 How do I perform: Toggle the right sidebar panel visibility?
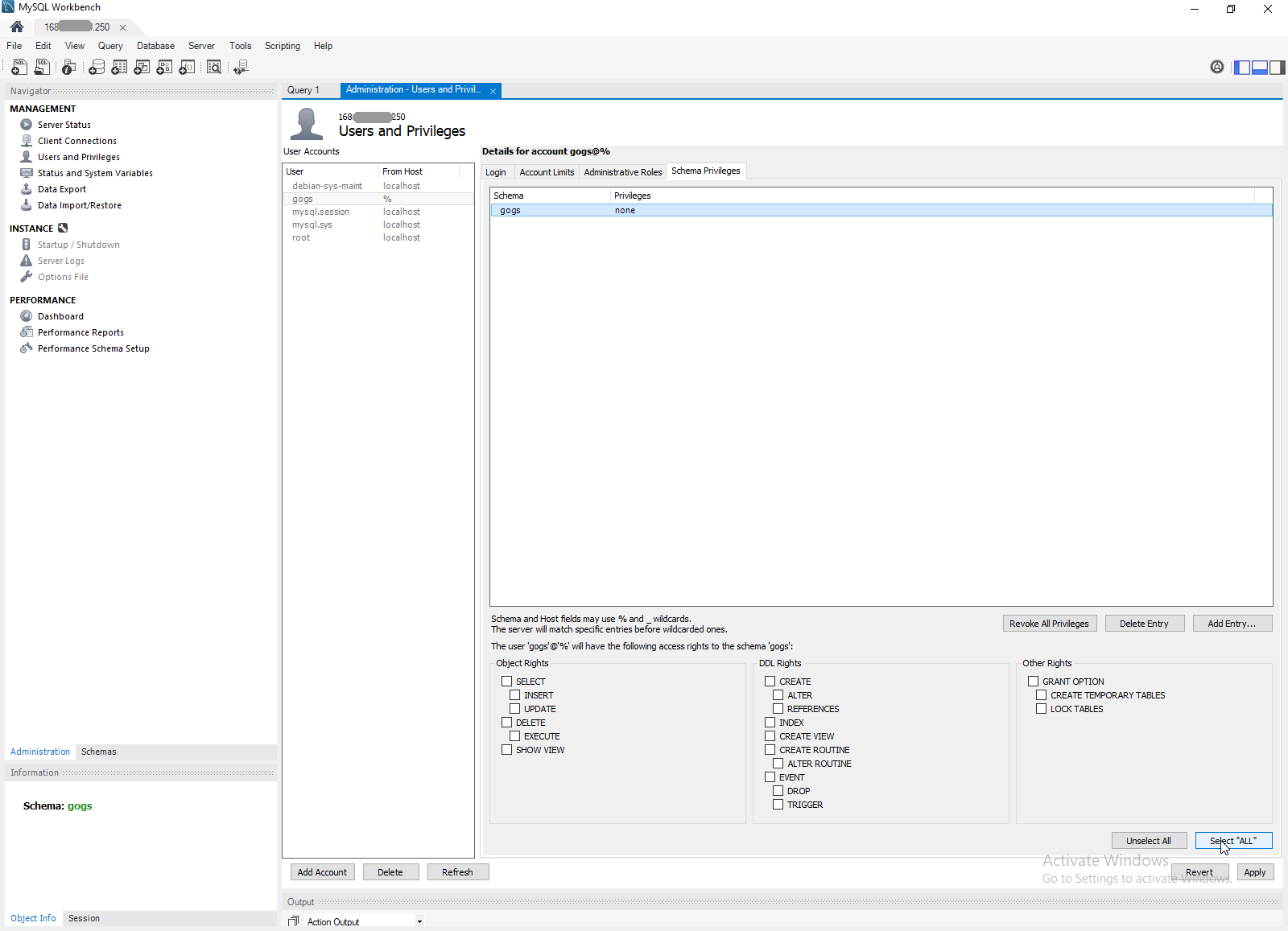pos(1277,68)
